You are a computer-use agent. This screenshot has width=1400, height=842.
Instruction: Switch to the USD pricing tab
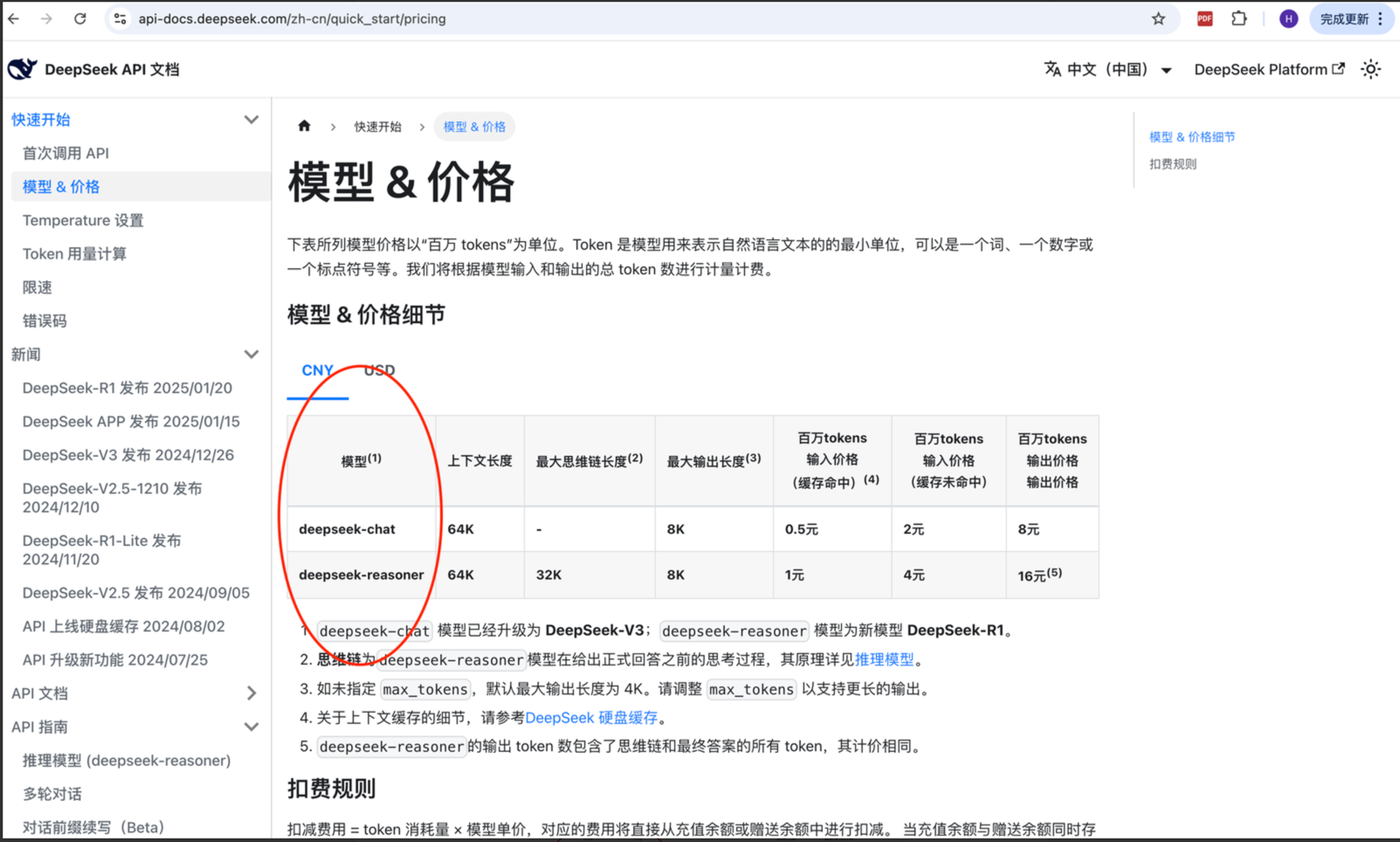click(379, 370)
